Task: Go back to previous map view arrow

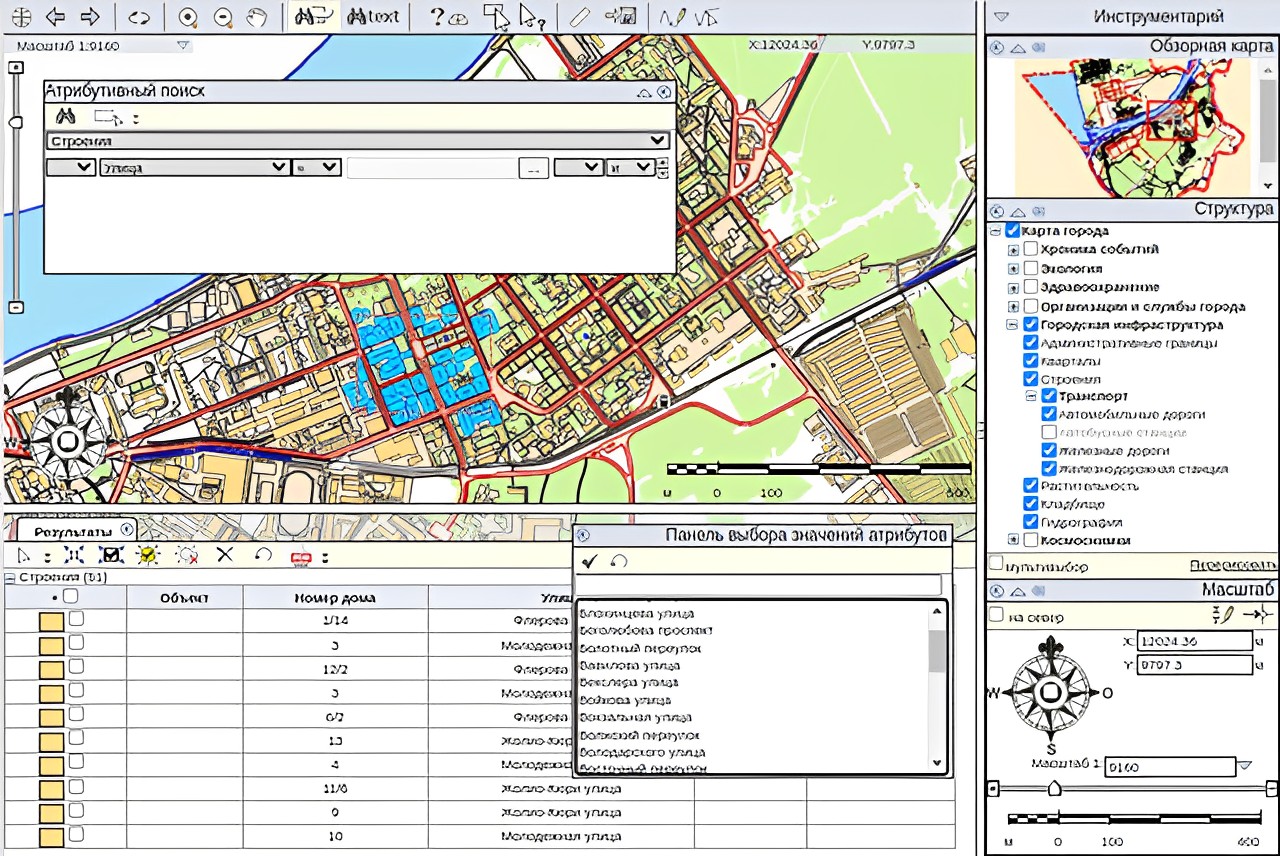Action: click(55, 16)
